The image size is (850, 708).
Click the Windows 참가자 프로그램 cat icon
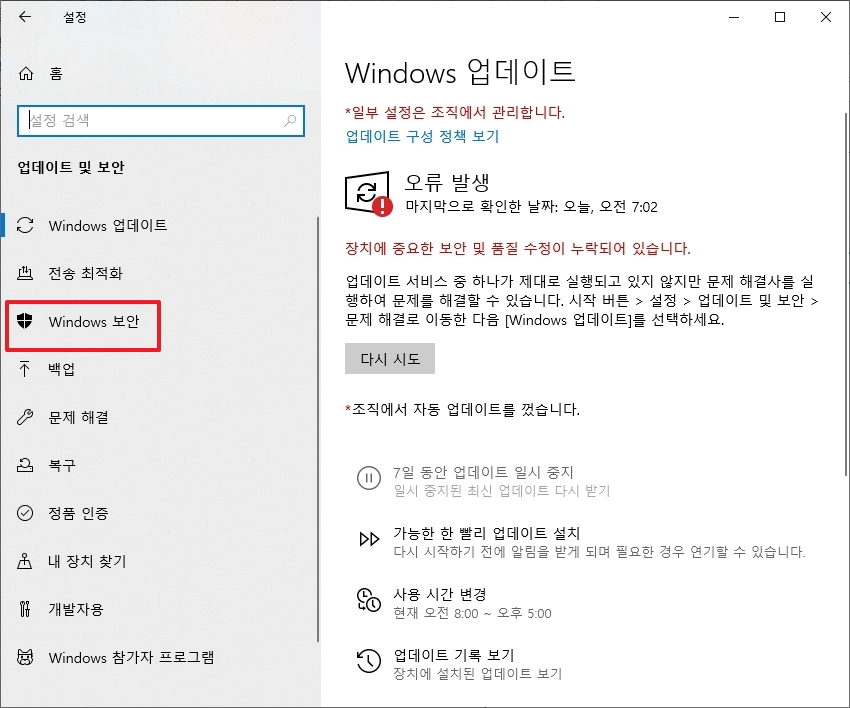(25, 657)
